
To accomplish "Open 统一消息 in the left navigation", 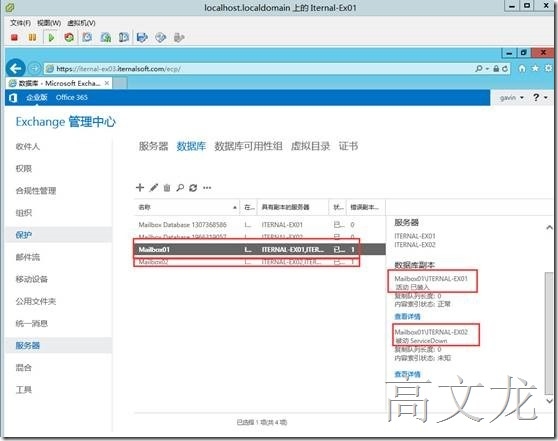I will pos(32,324).
